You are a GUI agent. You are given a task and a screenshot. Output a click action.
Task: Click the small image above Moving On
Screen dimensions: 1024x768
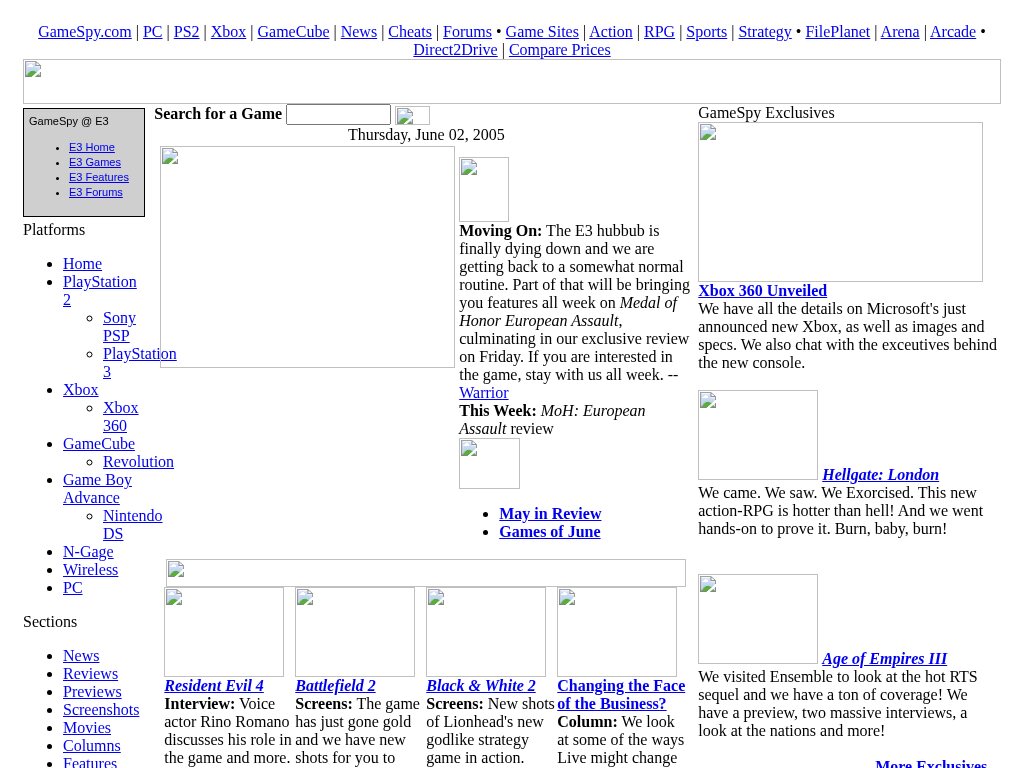(x=484, y=189)
